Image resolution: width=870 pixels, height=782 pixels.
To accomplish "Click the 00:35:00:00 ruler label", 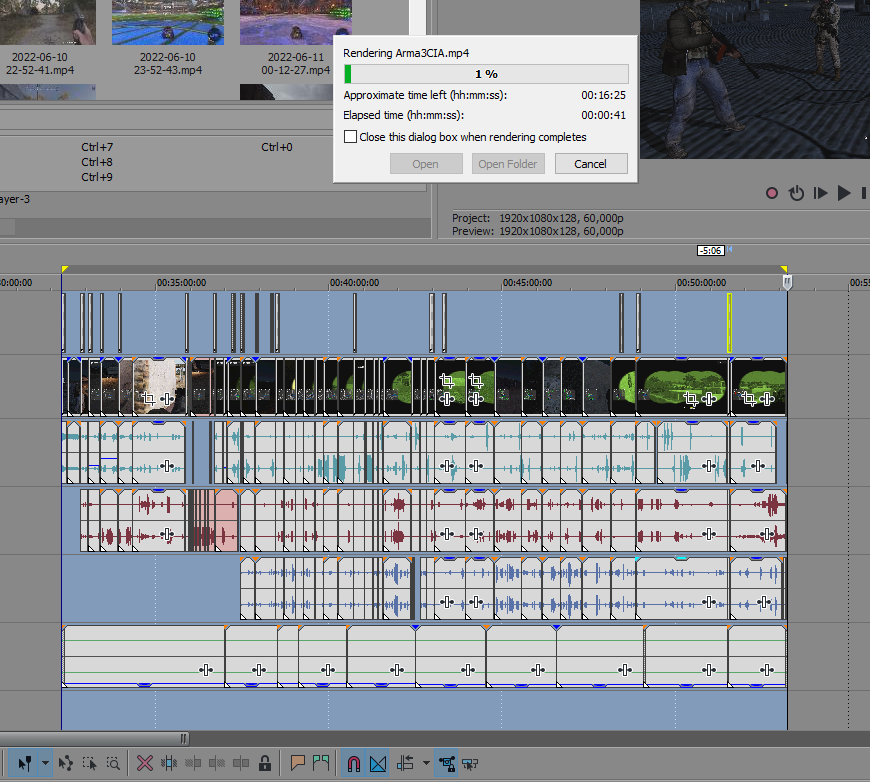I will [181, 282].
